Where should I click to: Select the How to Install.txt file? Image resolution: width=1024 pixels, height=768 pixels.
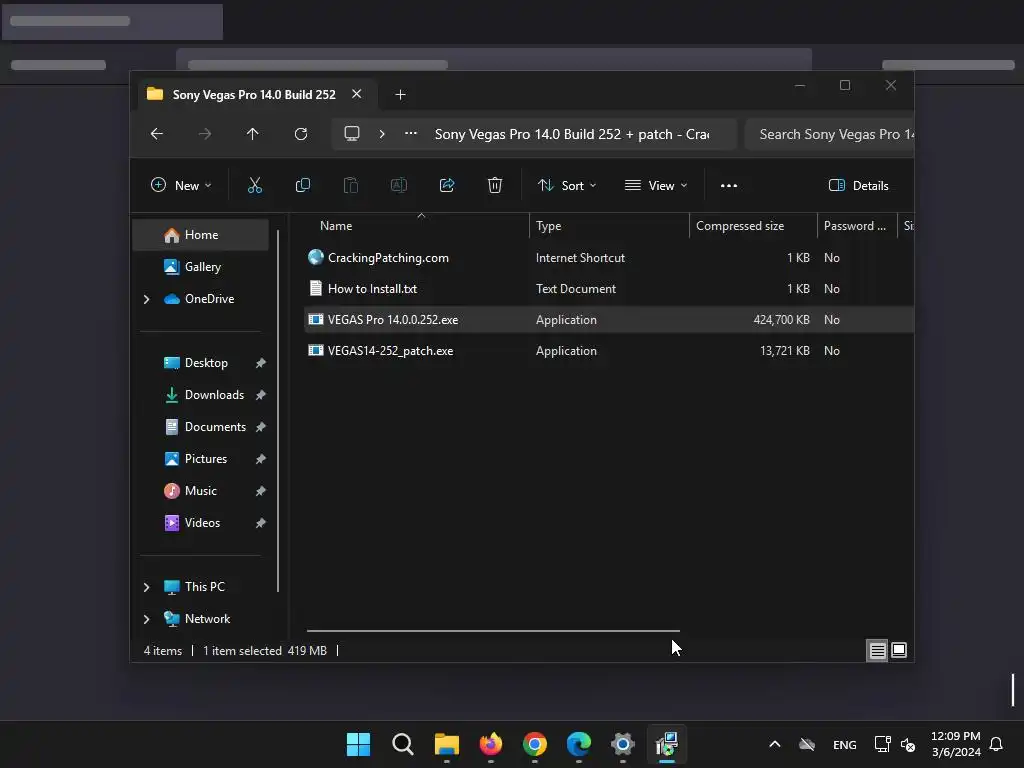tap(609, 289)
